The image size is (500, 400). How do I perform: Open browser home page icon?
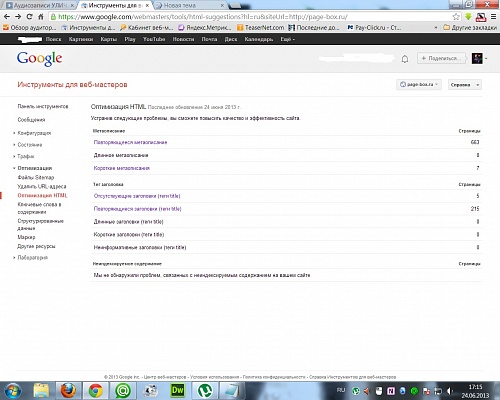pyautogui.click(x=41, y=17)
